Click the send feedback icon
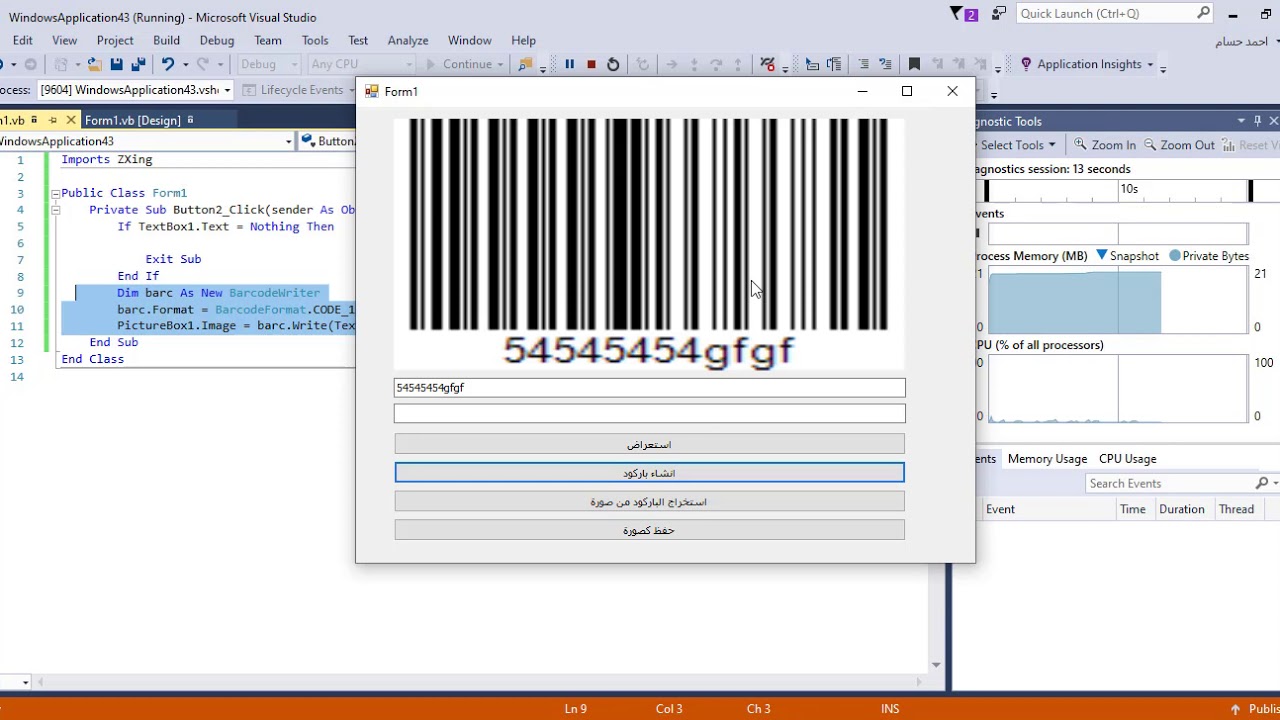The width and height of the screenshot is (1280, 720). (x=998, y=14)
